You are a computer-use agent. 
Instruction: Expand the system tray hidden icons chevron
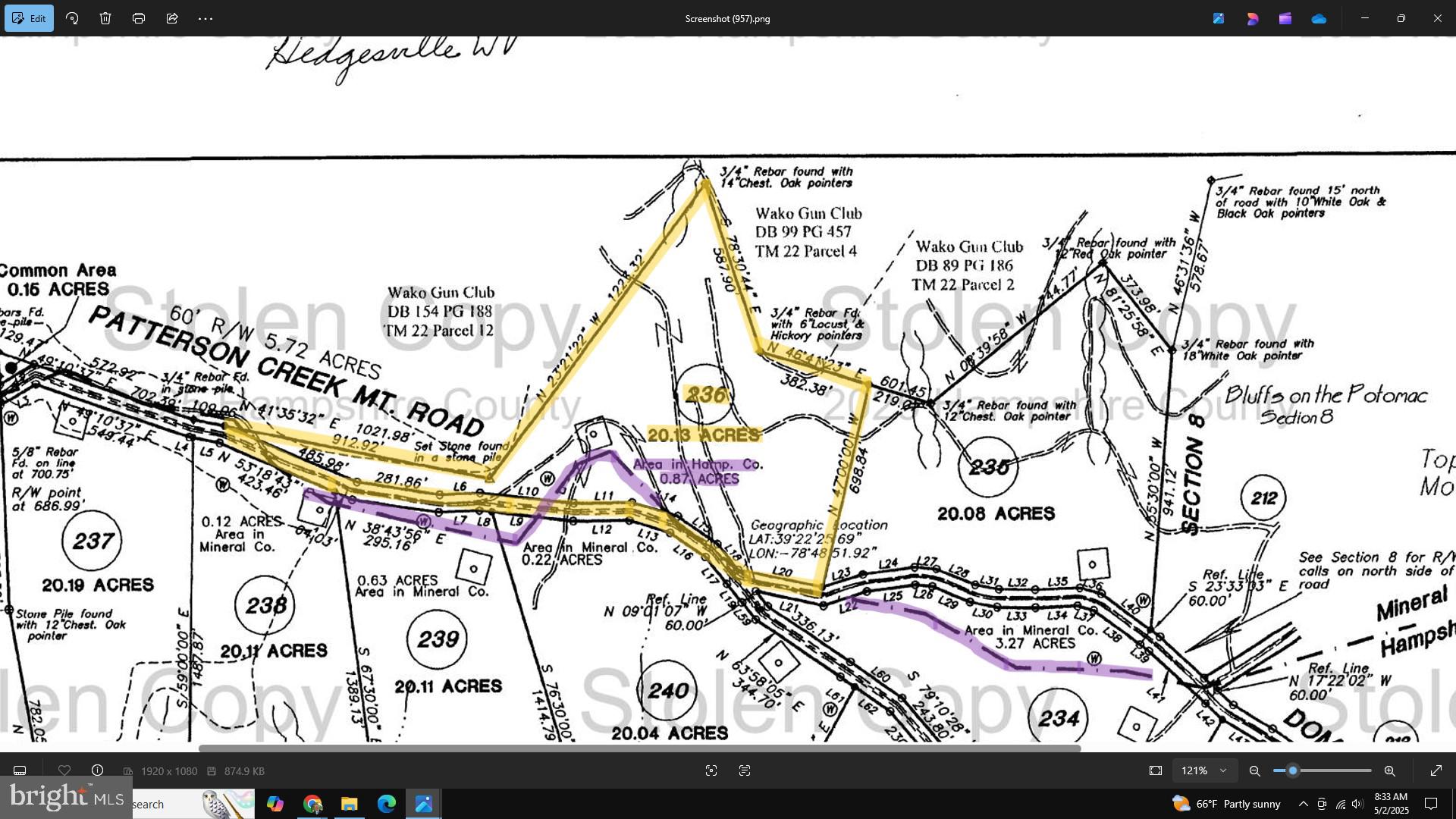[1303, 804]
